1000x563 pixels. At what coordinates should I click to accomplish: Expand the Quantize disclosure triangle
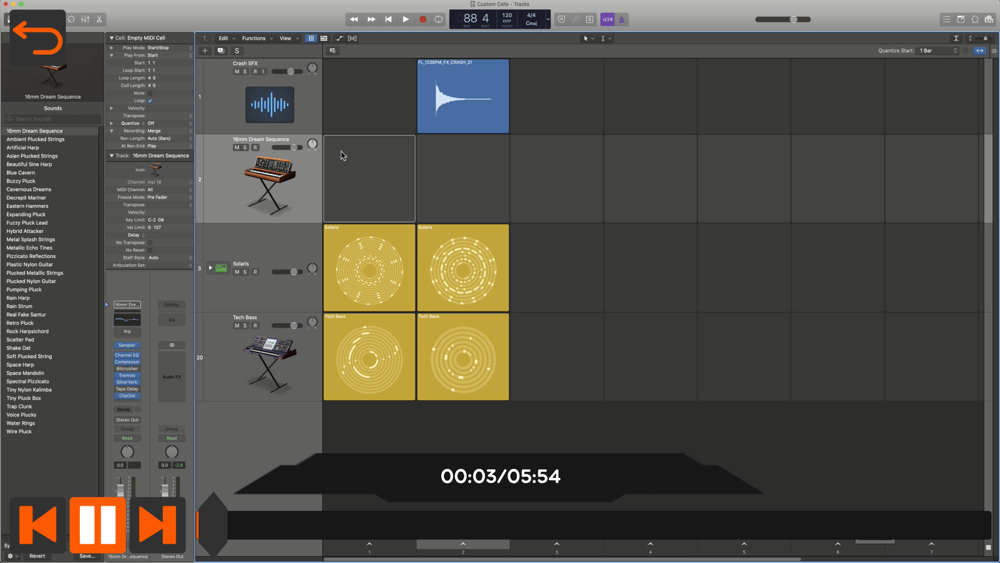[x=112, y=123]
